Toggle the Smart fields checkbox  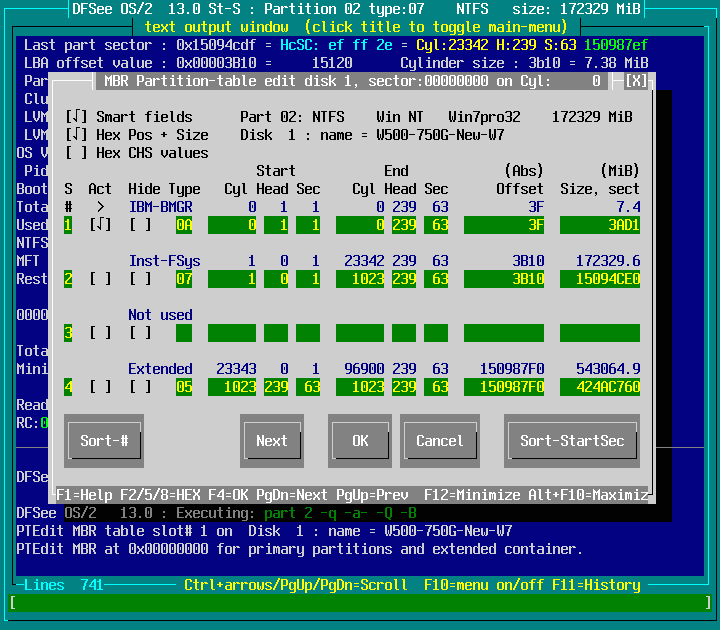[x=76, y=117]
